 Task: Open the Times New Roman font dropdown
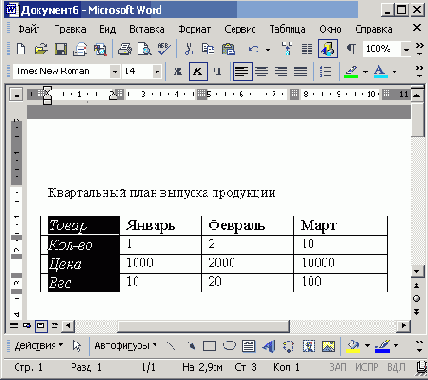click(114, 71)
